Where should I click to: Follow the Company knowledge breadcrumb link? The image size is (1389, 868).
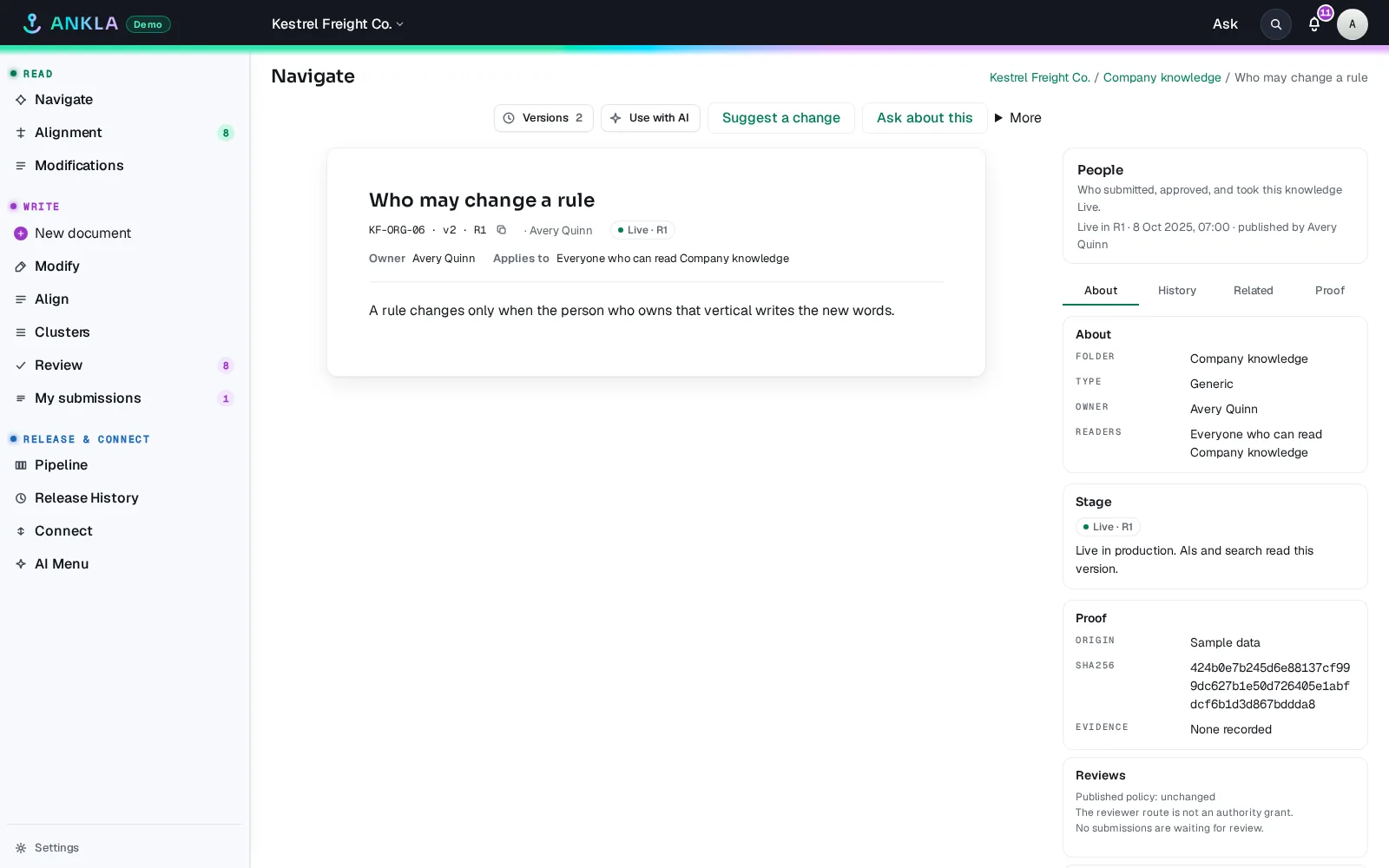(x=1162, y=77)
